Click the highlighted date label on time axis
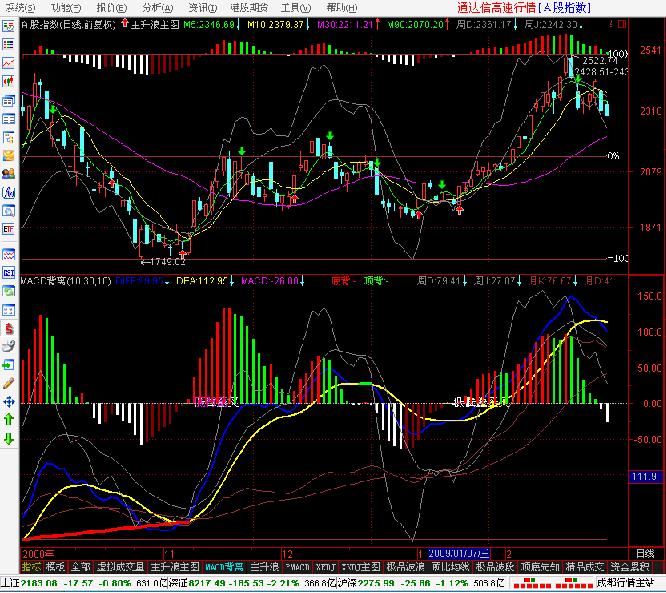 click(458, 553)
